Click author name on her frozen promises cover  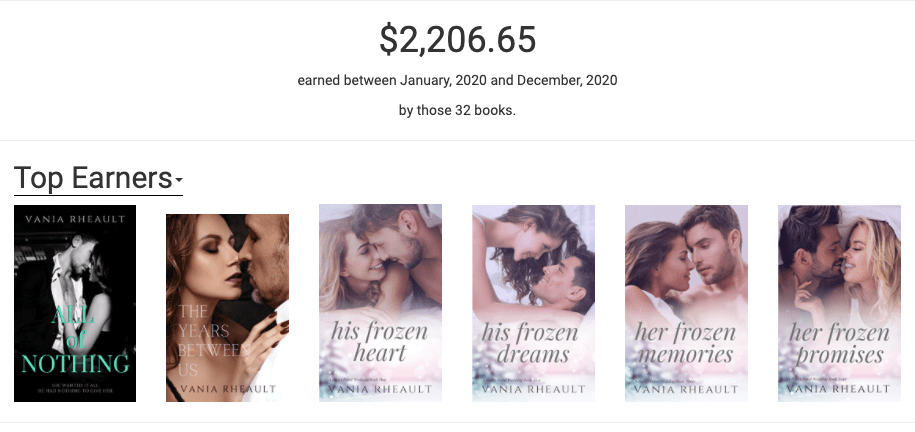pyautogui.click(x=839, y=389)
